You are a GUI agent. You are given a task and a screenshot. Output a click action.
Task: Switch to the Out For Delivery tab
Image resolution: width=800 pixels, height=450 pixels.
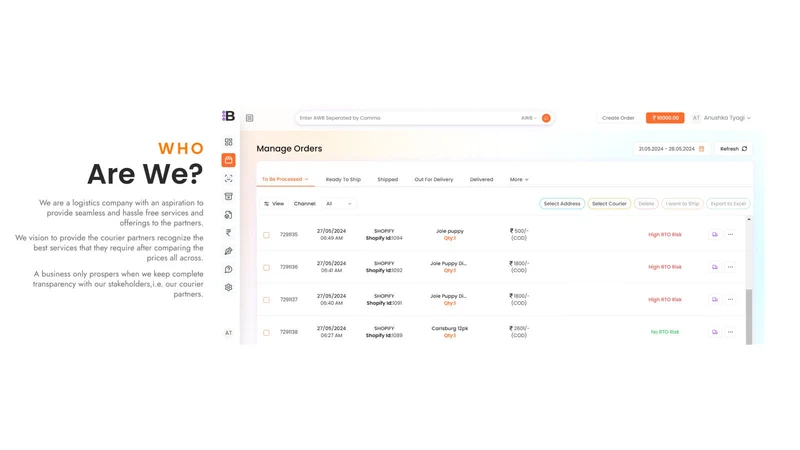pyautogui.click(x=434, y=180)
